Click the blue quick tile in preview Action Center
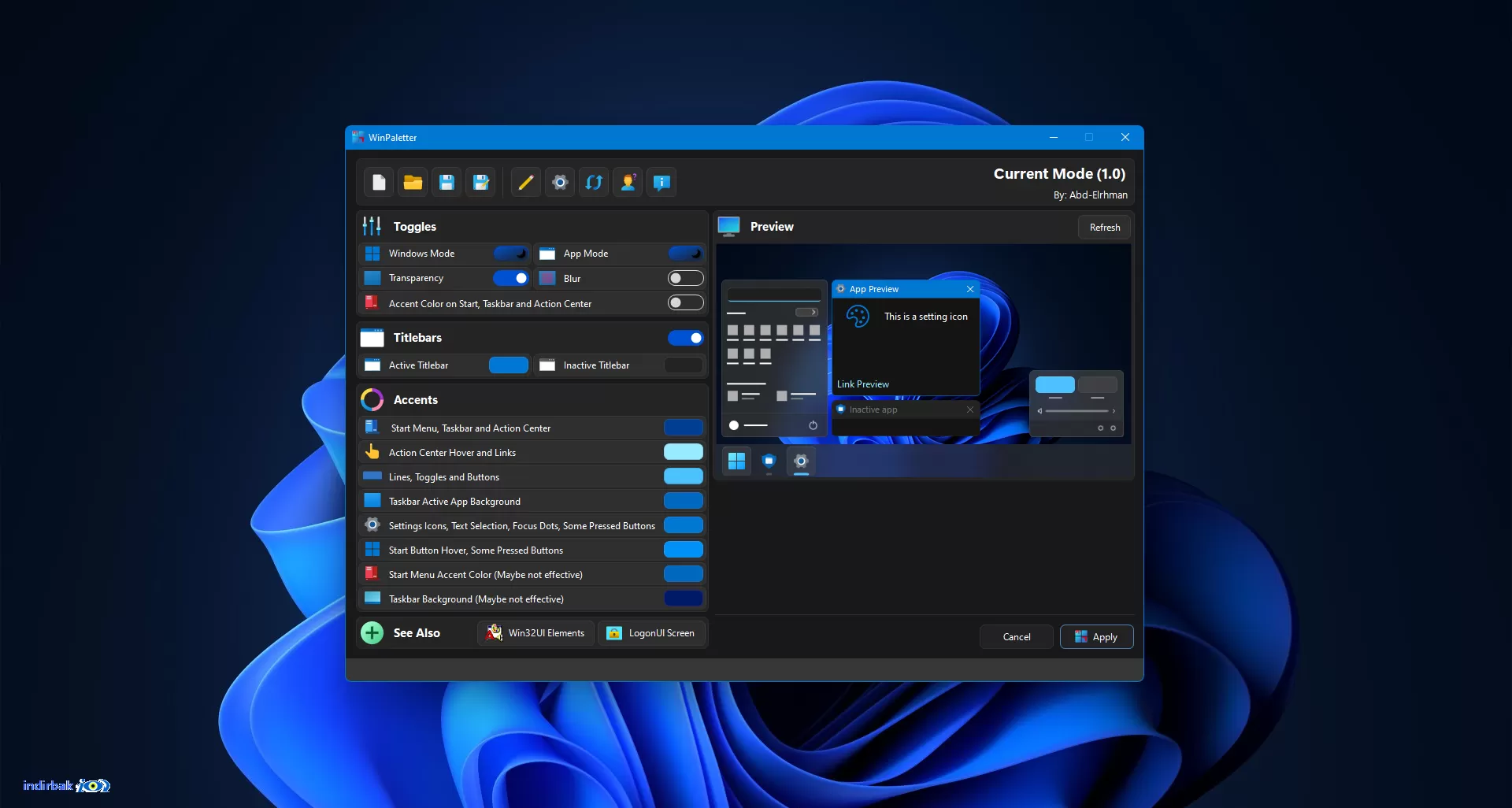This screenshot has width=1512, height=808. point(1055,384)
